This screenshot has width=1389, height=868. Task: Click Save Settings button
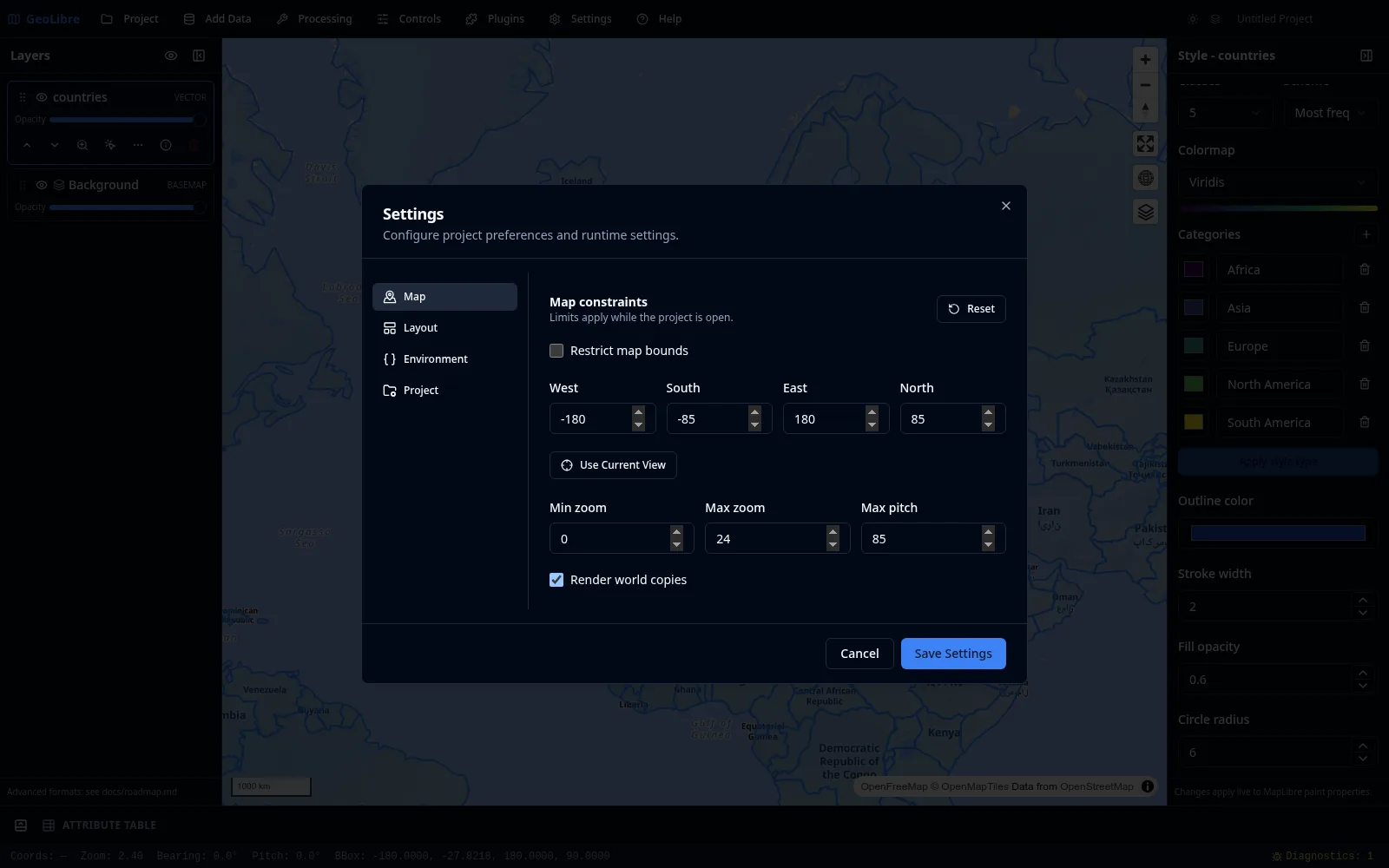coord(953,654)
